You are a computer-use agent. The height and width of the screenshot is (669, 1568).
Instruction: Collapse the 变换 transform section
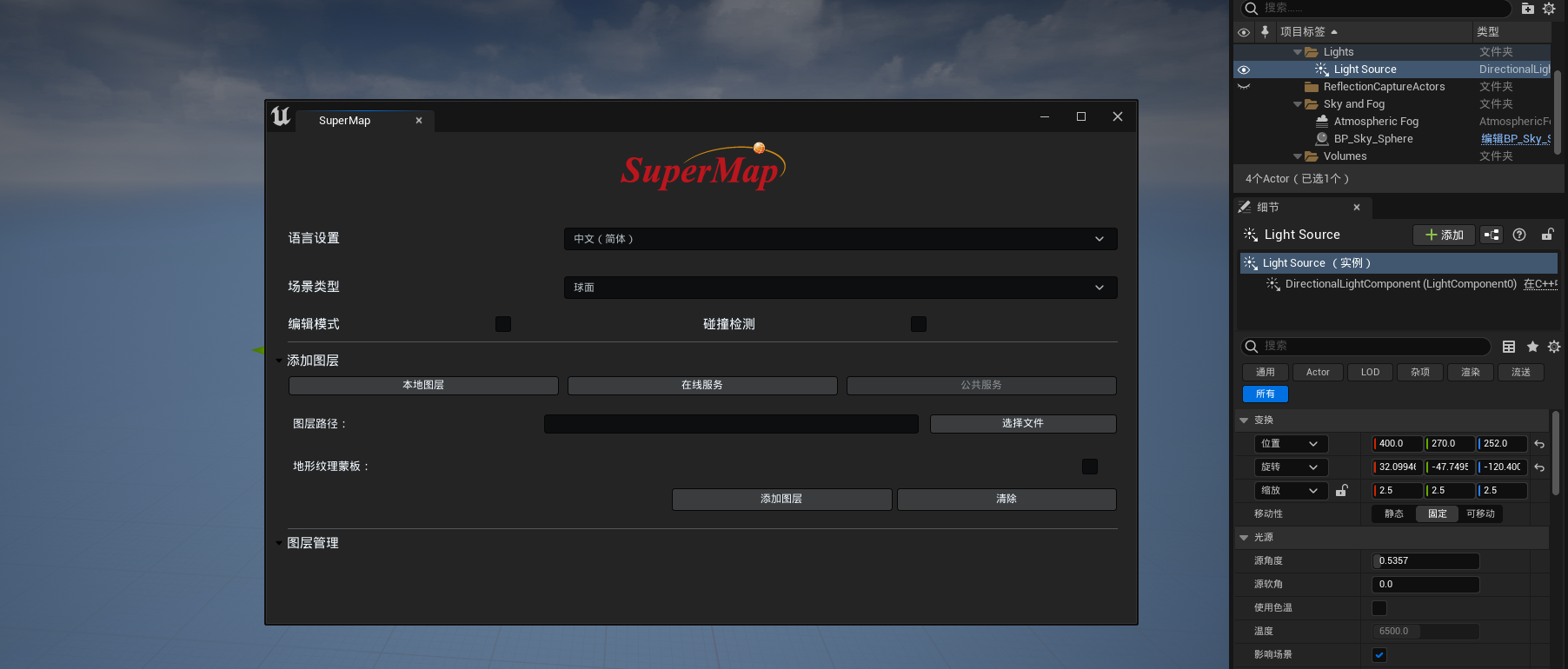tap(1244, 421)
